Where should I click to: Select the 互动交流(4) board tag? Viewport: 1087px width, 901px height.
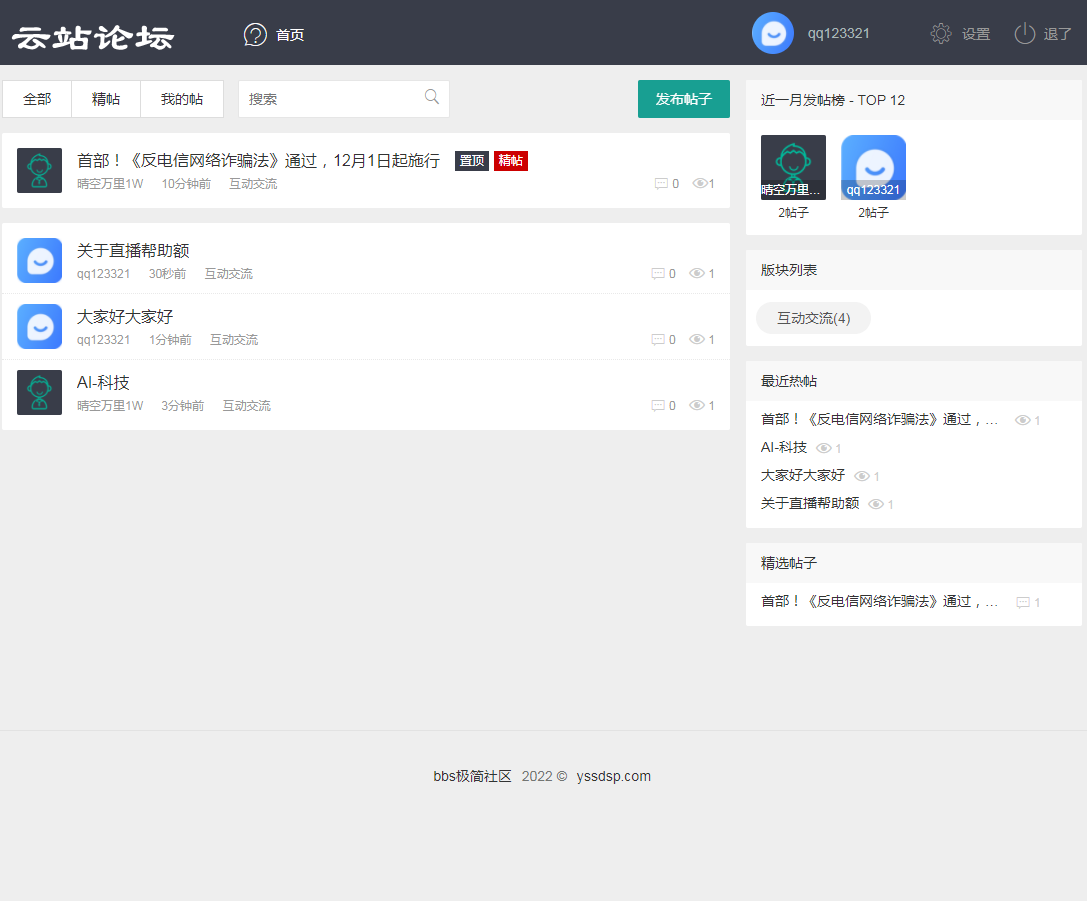click(x=813, y=318)
